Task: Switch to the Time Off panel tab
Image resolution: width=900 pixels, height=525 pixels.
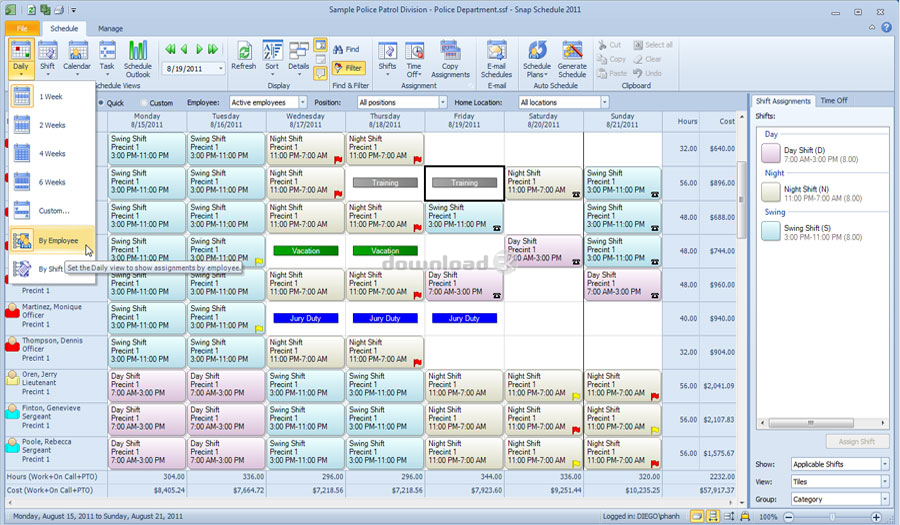Action: click(x=834, y=100)
